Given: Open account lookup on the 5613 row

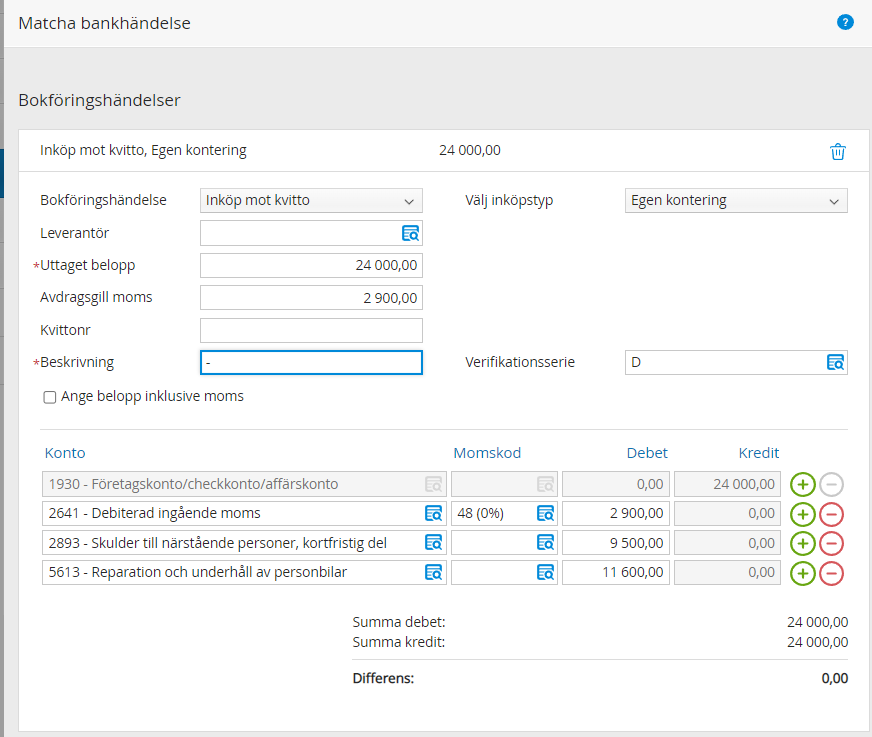Looking at the screenshot, I should (x=433, y=572).
